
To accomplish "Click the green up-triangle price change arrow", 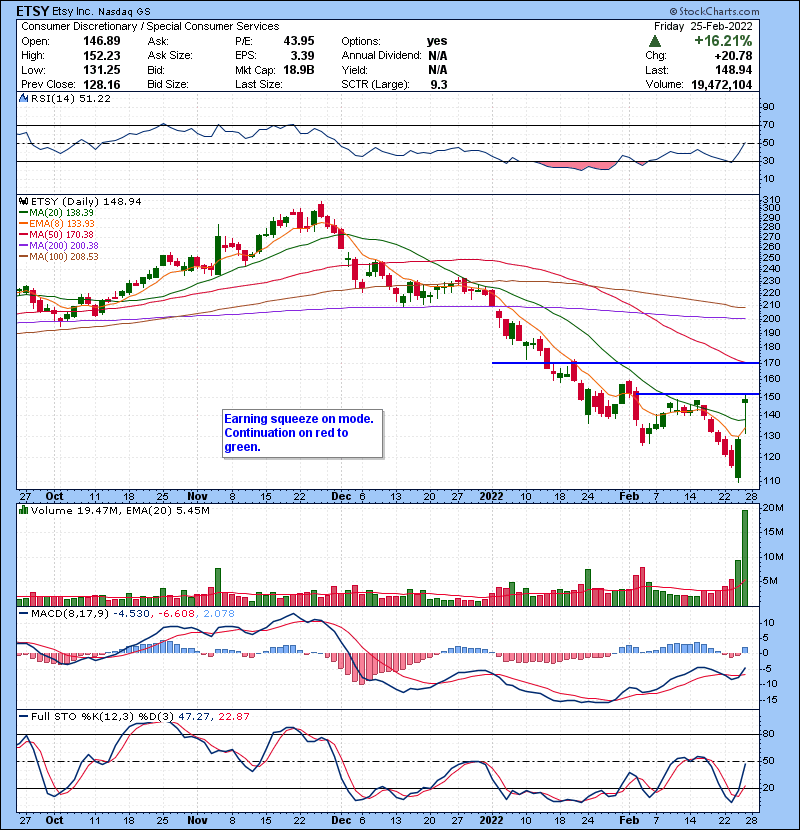I will [x=655, y=41].
